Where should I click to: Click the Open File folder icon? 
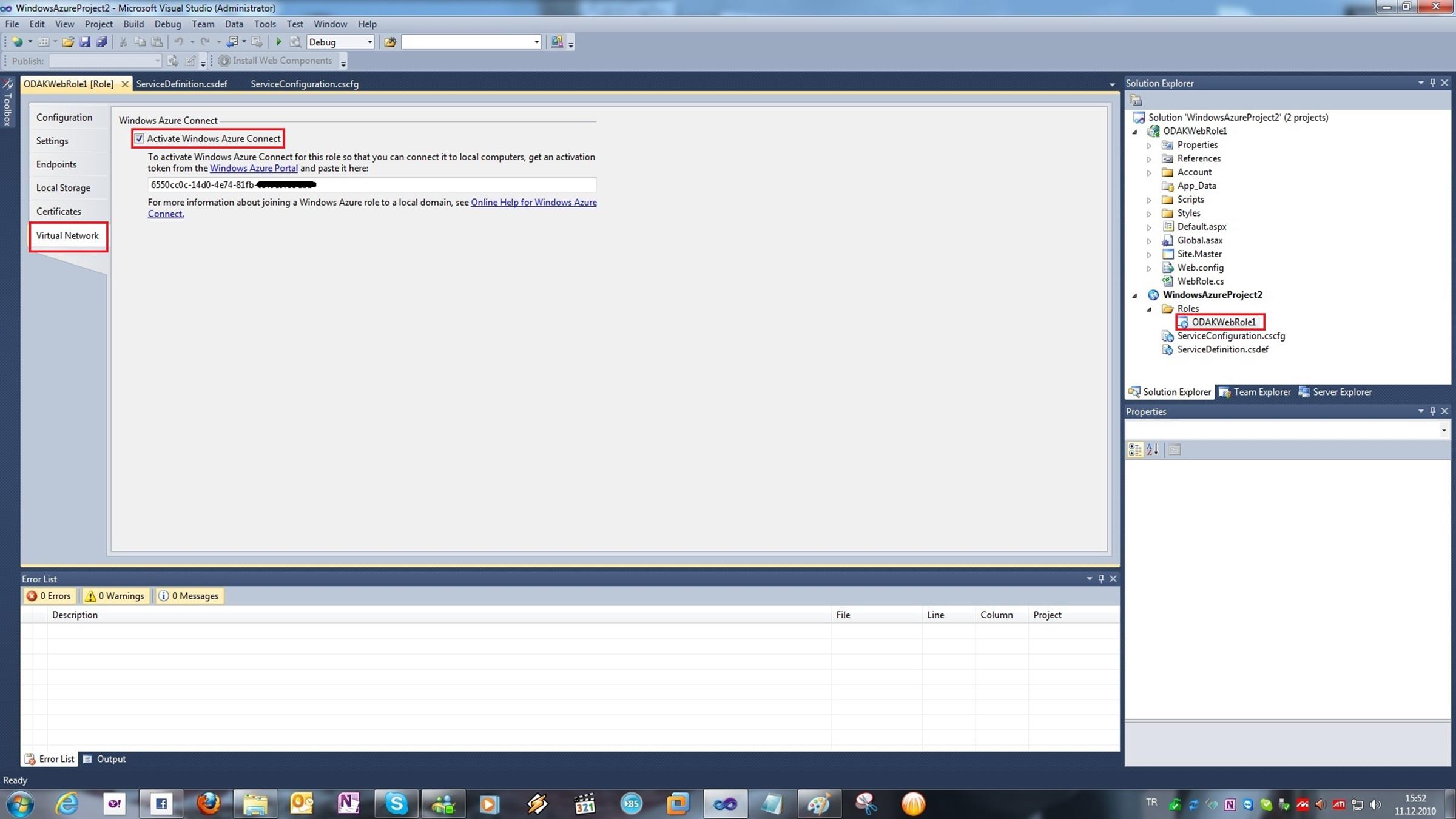pyautogui.click(x=68, y=42)
